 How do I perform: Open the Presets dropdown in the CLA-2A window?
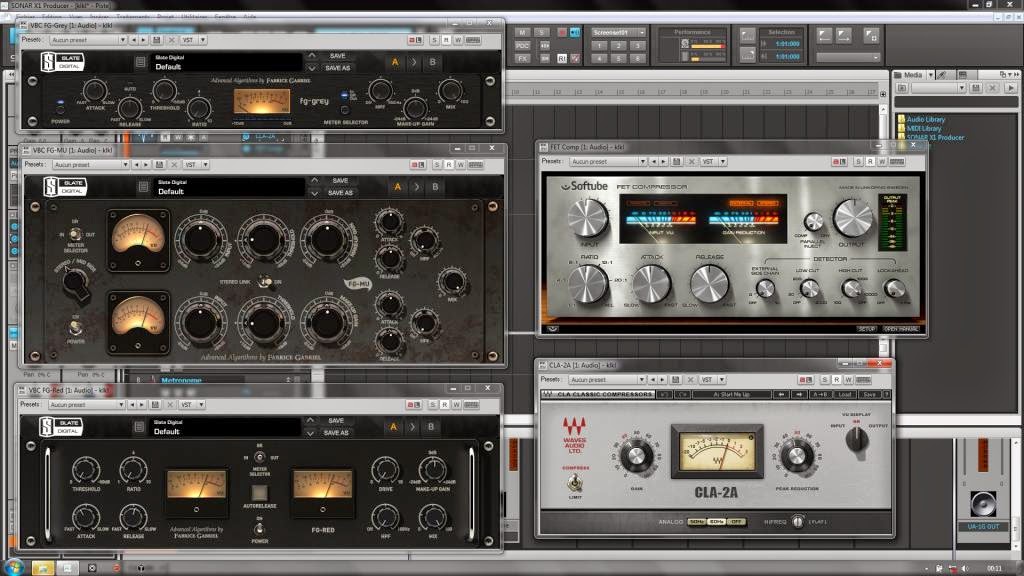pyautogui.click(x=607, y=379)
